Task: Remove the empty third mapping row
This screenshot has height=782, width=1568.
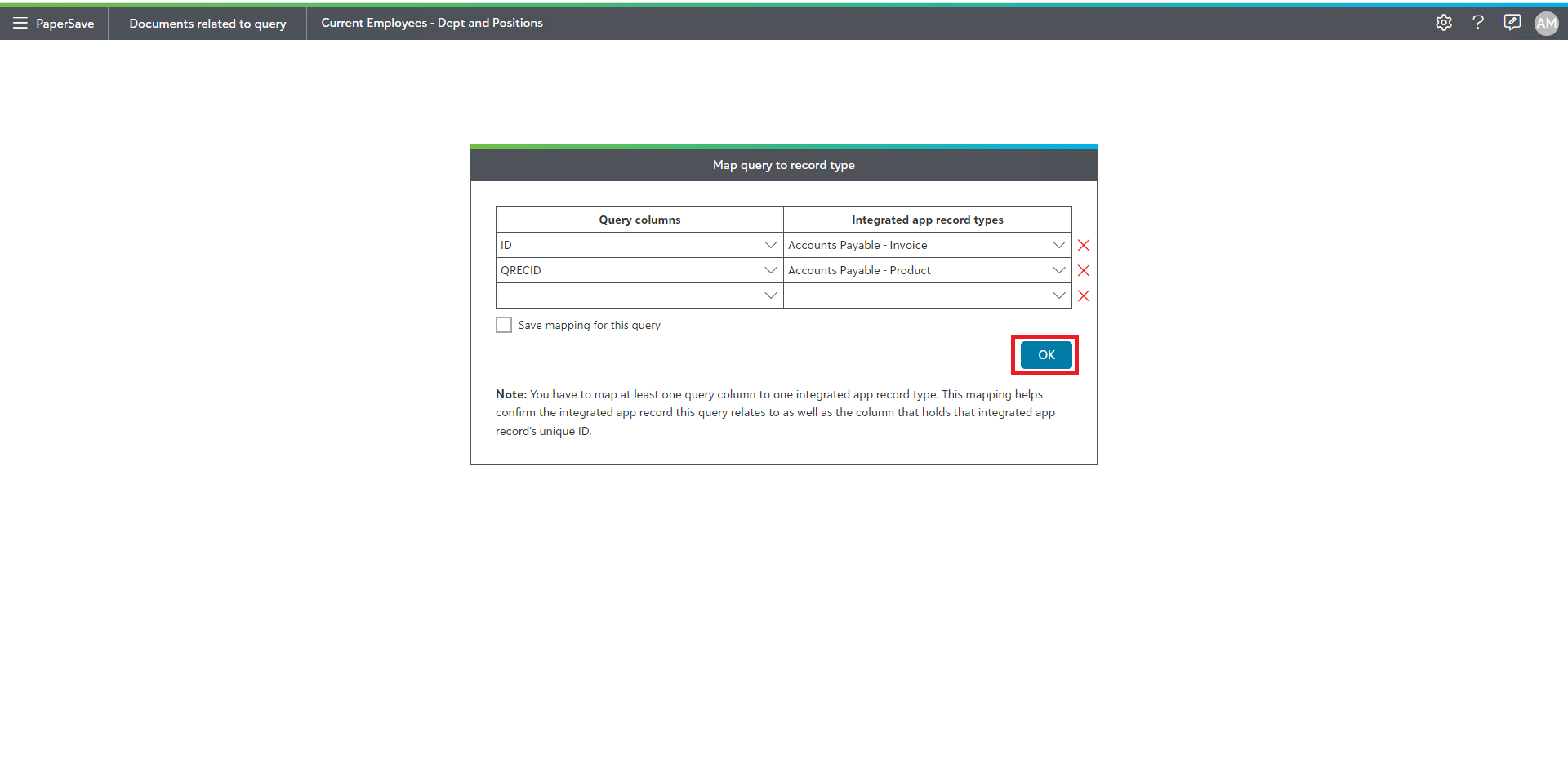Action: coord(1084,296)
